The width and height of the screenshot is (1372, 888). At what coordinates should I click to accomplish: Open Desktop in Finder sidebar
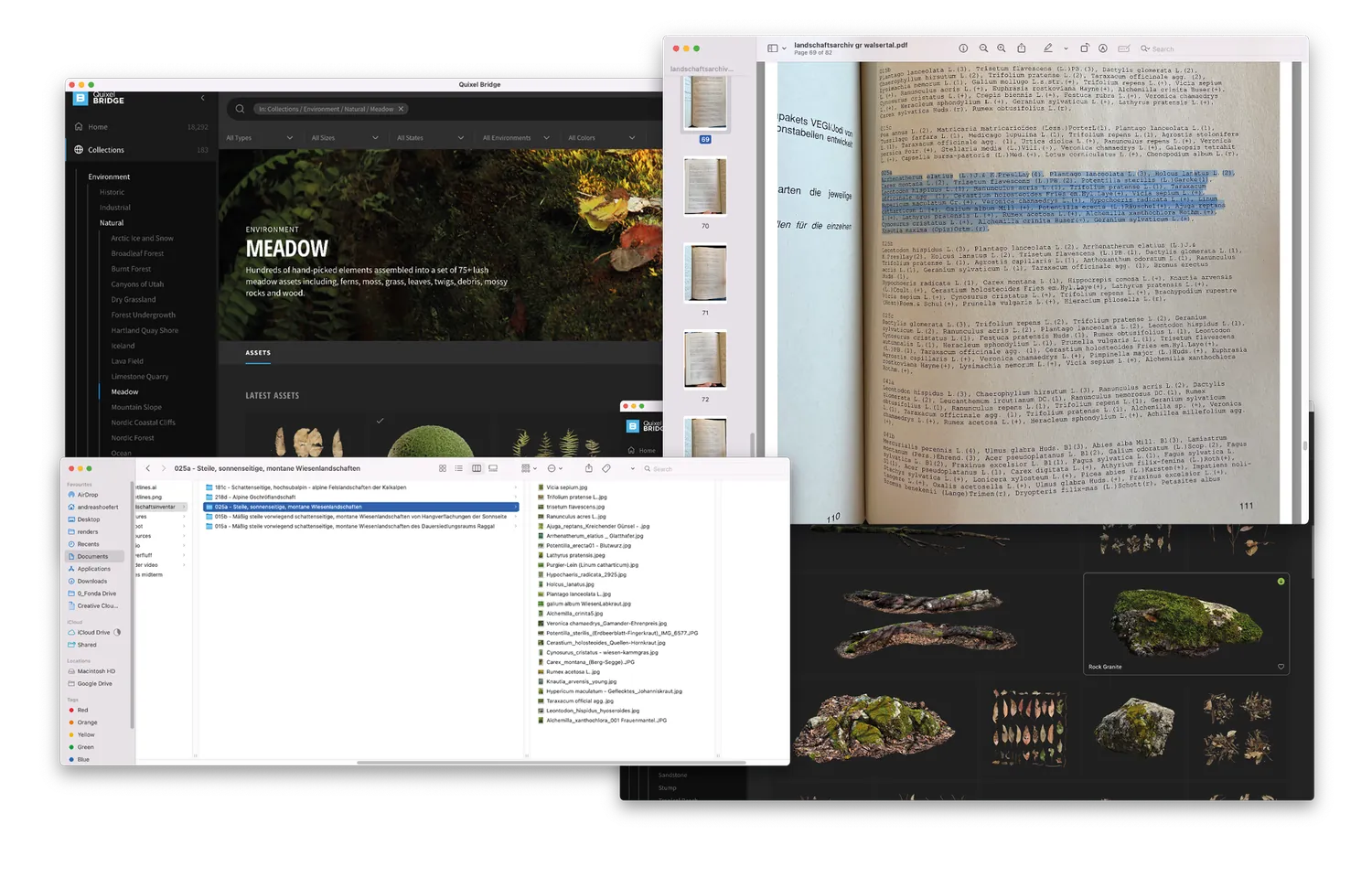pyautogui.click(x=89, y=519)
